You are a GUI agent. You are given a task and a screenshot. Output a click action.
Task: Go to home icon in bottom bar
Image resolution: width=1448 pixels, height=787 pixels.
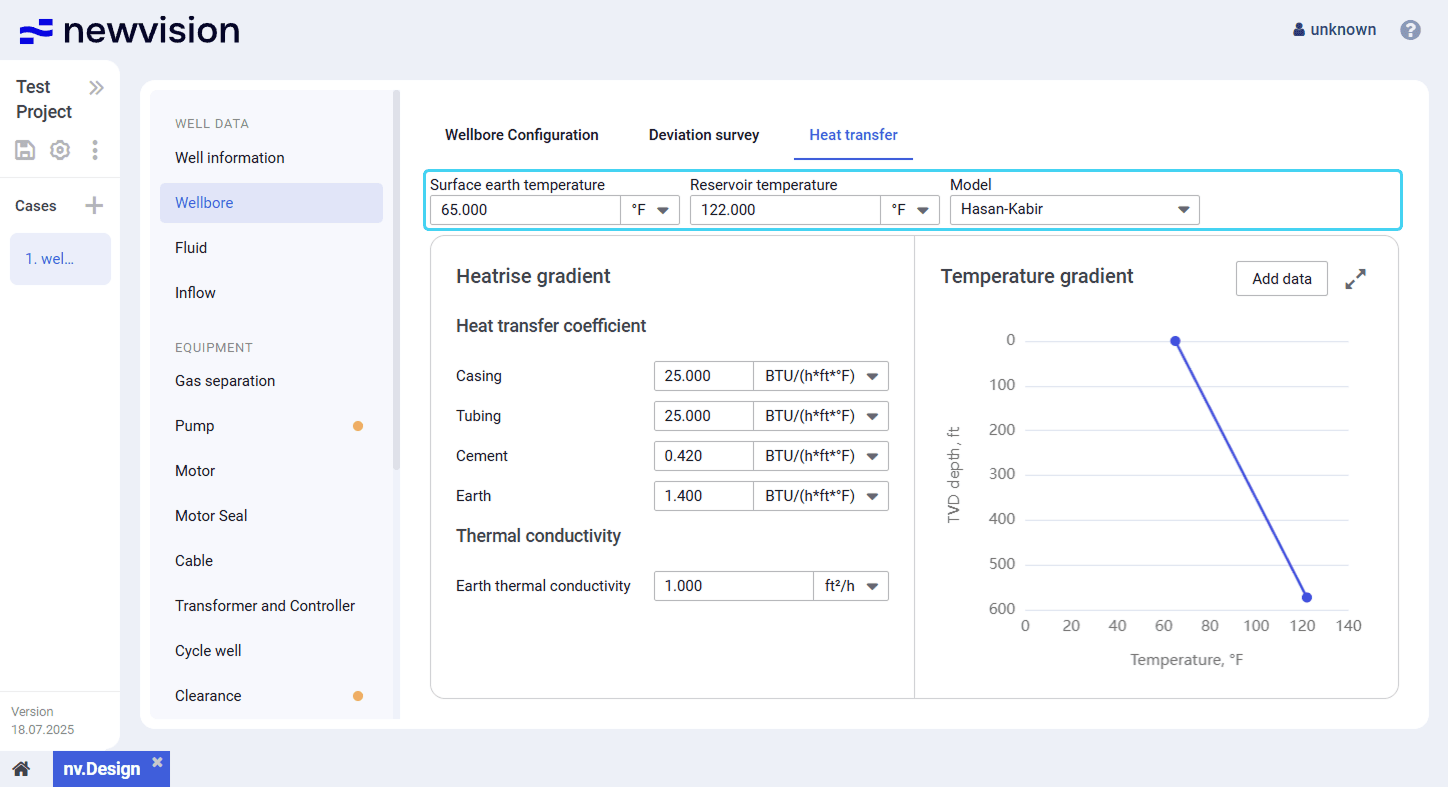[x=21, y=769]
